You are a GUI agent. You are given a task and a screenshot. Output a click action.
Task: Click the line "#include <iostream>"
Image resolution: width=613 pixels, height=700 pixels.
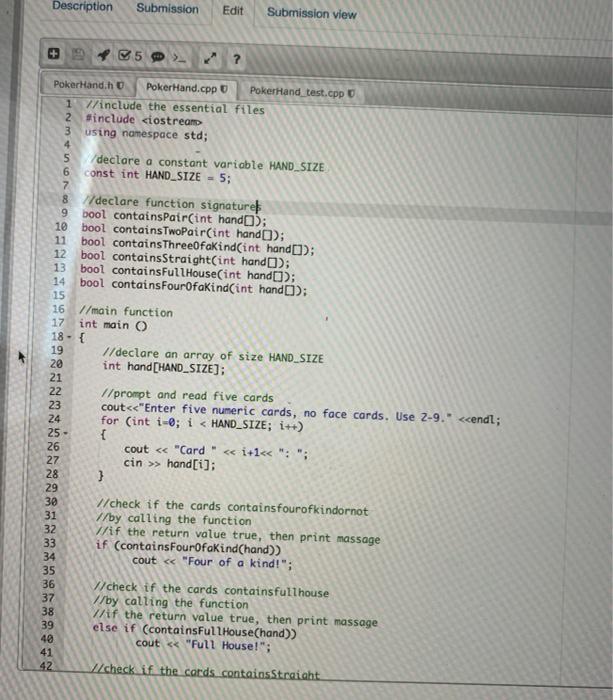[x=144, y=120]
